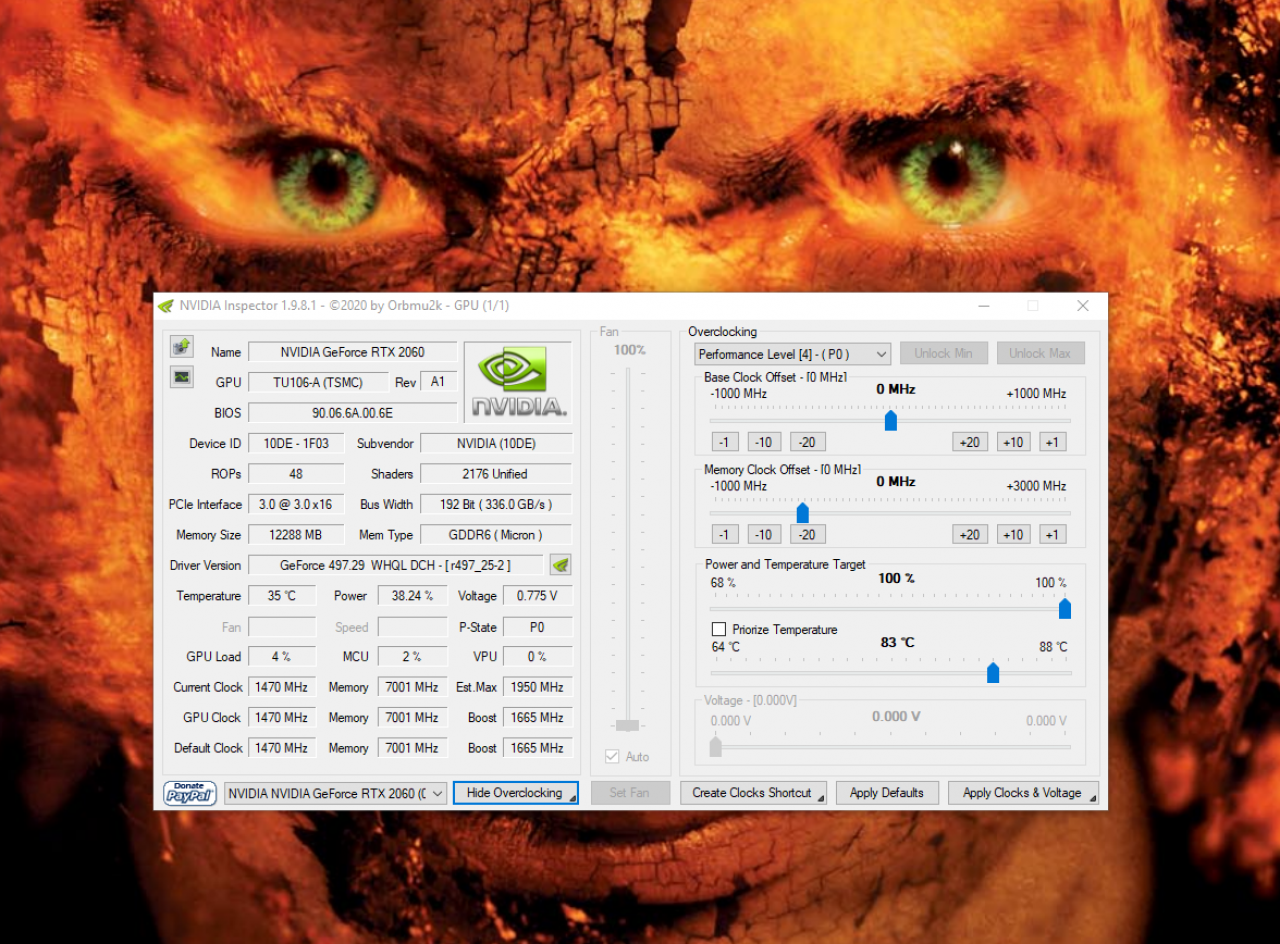Click Hide Overclocking button
Image resolution: width=1280 pixels, height=944 pixels.
pyautogui.click(x=515, y=793)
